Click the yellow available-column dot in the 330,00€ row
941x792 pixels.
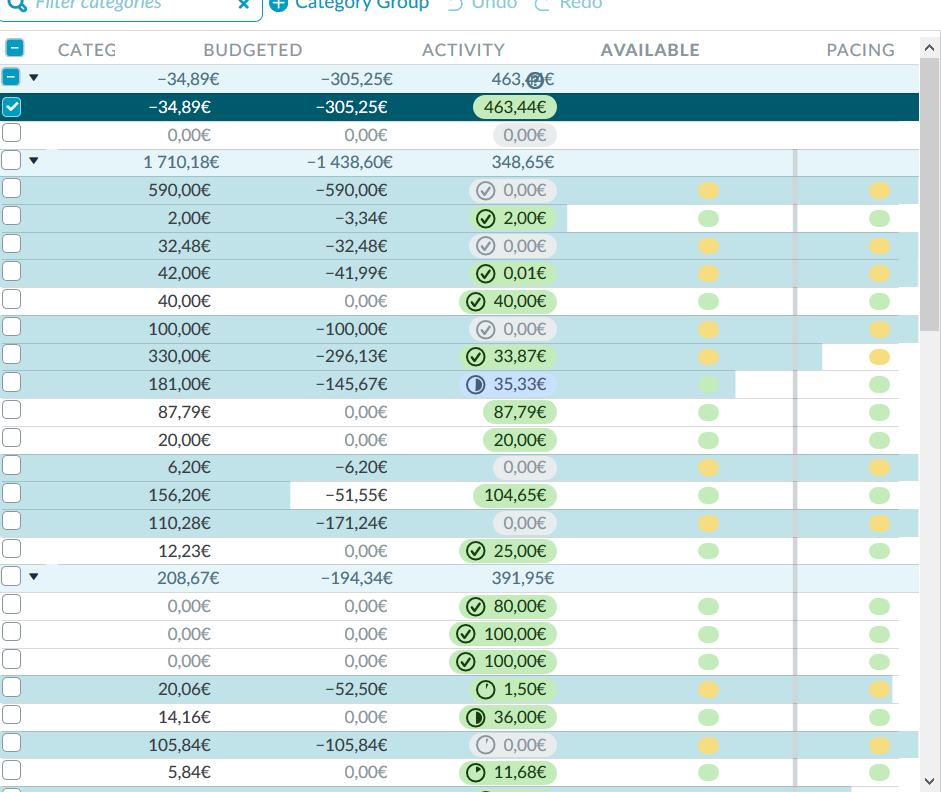[708, 357]
